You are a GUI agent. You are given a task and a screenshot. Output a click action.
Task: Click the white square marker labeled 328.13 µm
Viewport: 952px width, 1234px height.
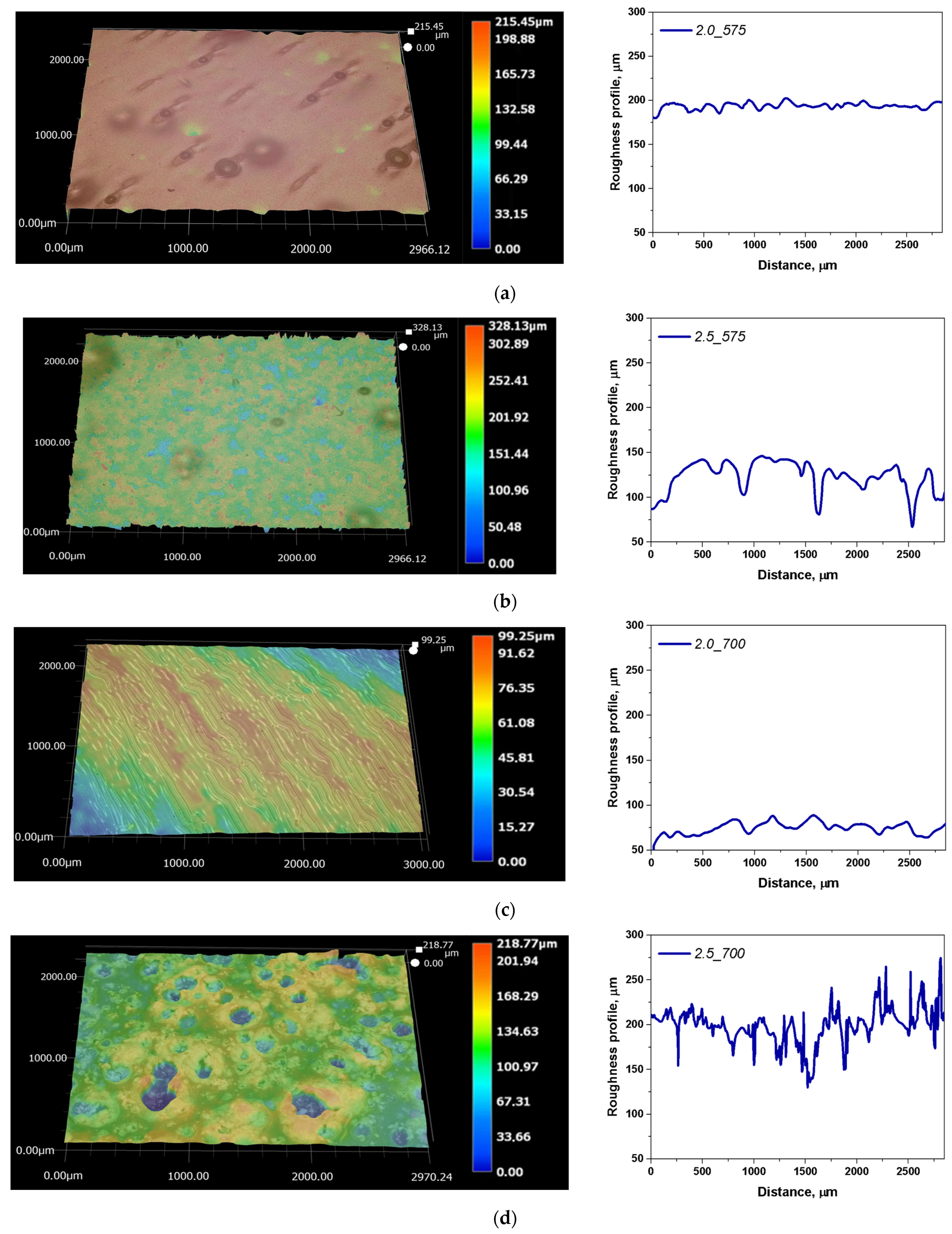pos(408,332)
